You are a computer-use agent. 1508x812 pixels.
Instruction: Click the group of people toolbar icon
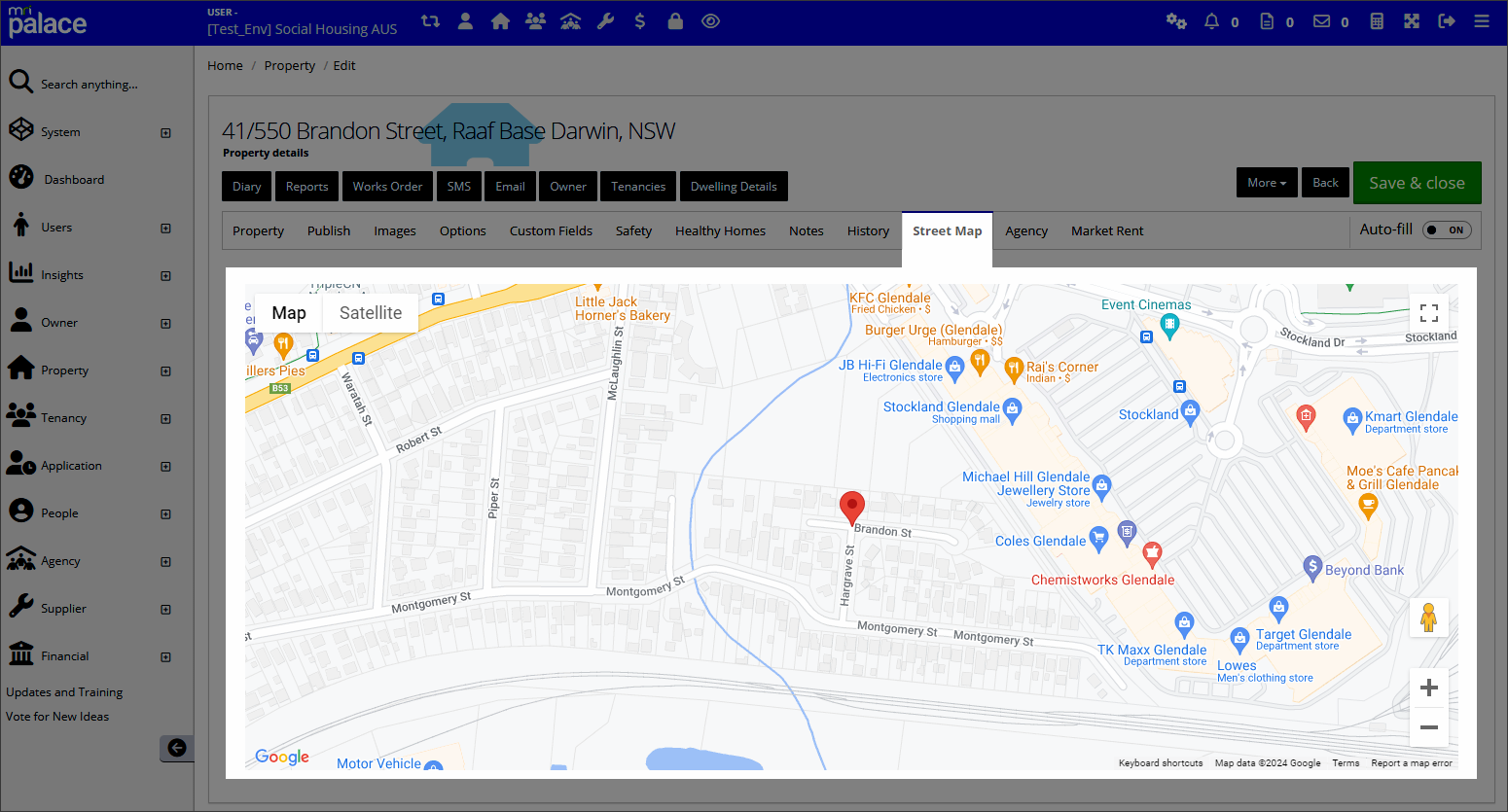coord(535,20)
